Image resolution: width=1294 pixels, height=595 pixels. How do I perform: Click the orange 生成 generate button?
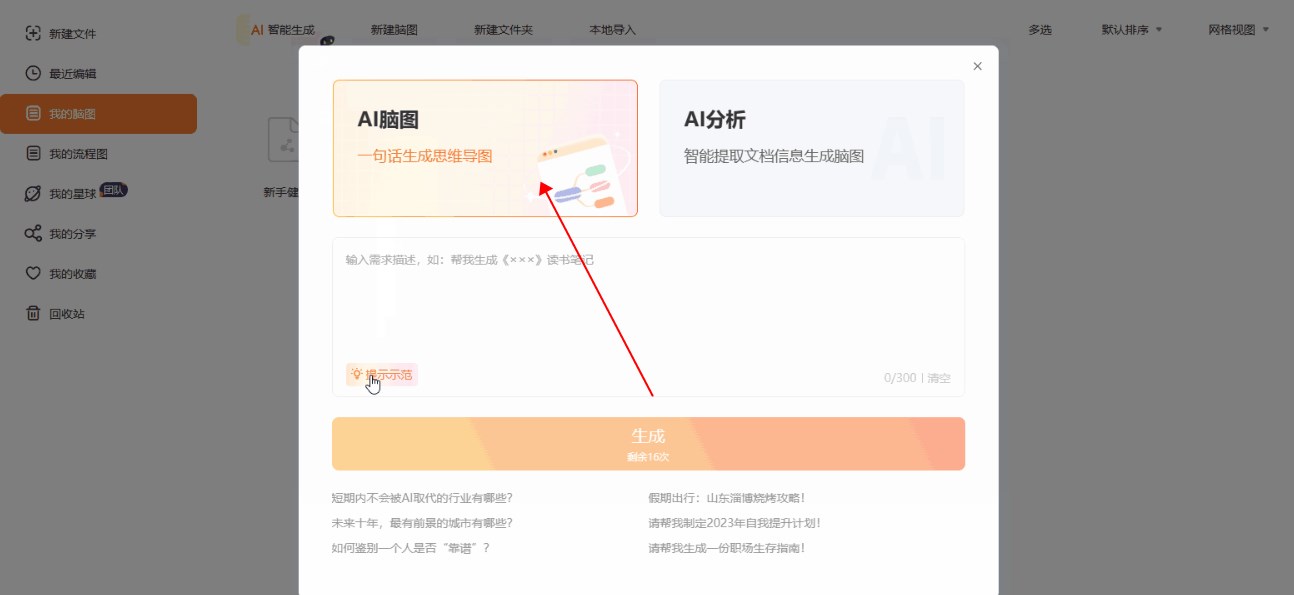[648, 443]
